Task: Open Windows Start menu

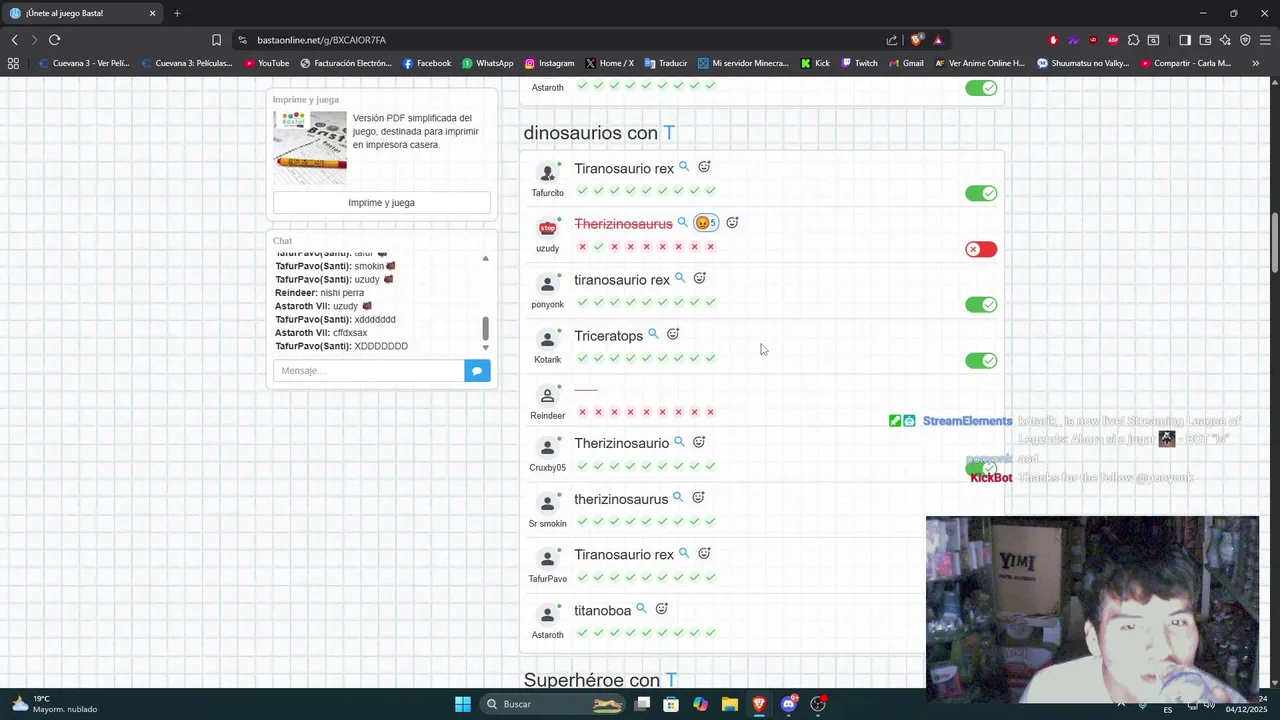Action: pos(462,704)
